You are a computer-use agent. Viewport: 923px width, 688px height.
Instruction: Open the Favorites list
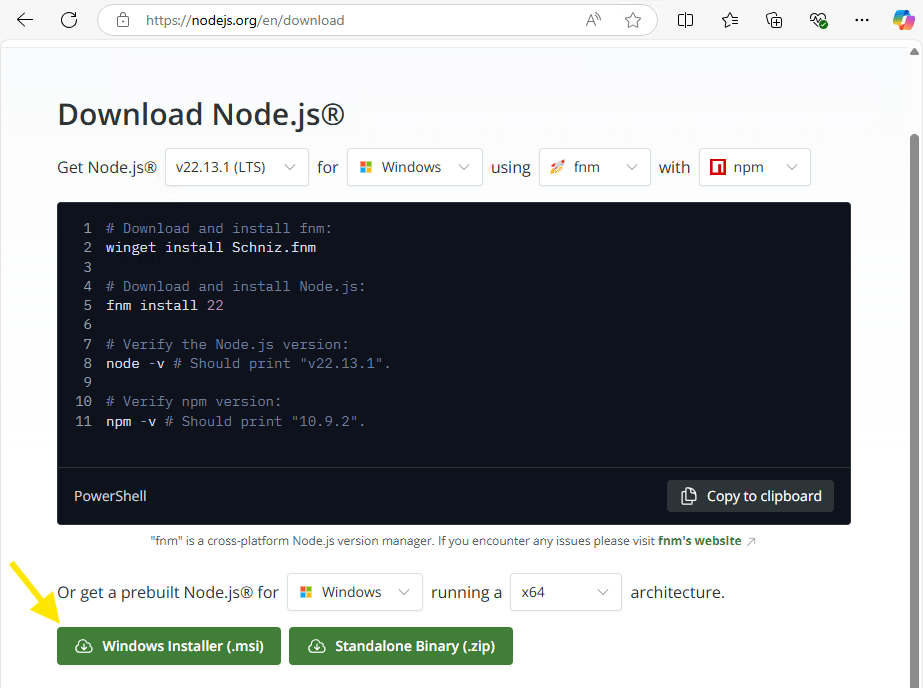click(730, 20)
